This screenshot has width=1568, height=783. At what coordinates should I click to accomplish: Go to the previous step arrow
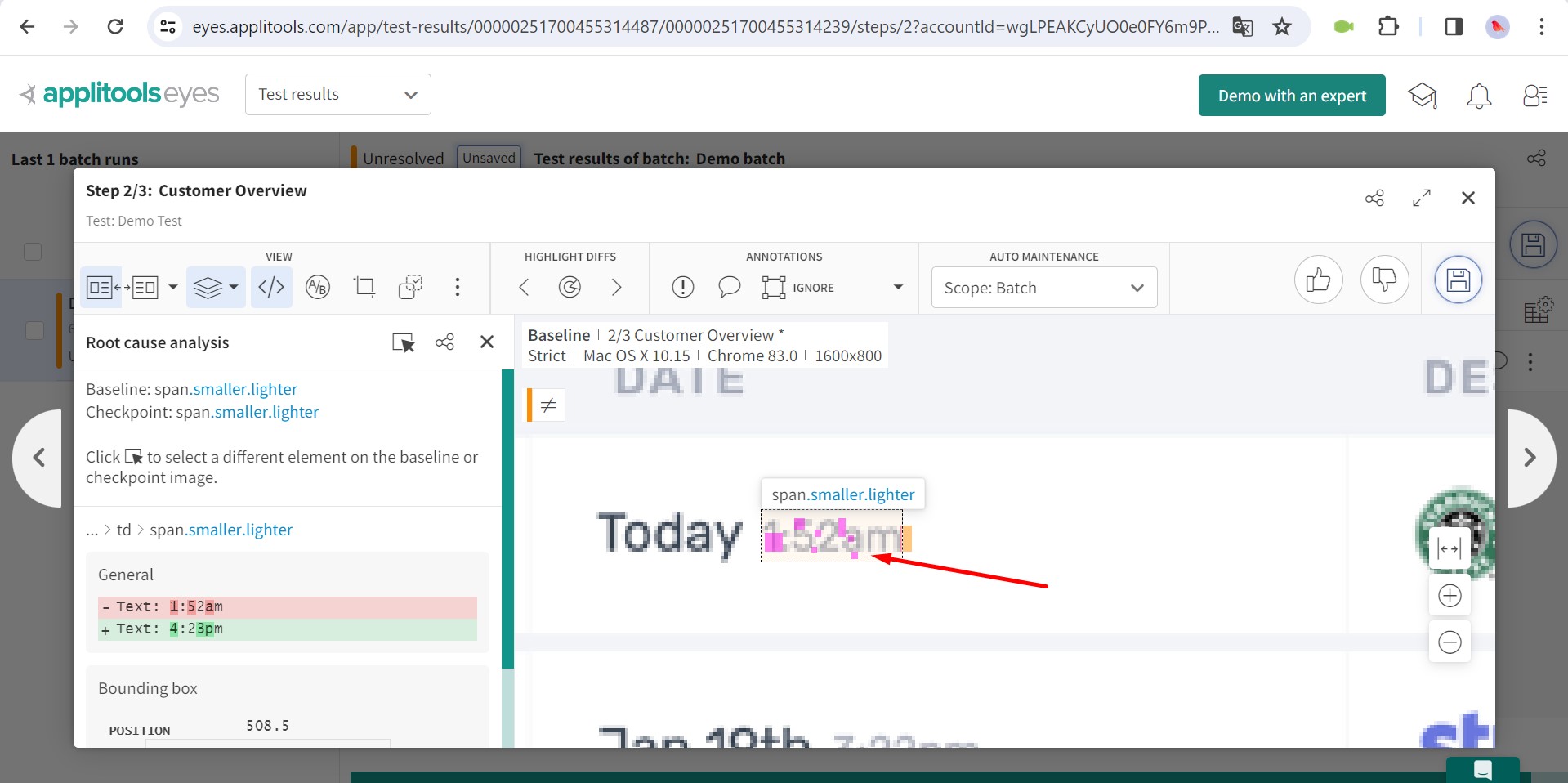[x=38, y=458]
